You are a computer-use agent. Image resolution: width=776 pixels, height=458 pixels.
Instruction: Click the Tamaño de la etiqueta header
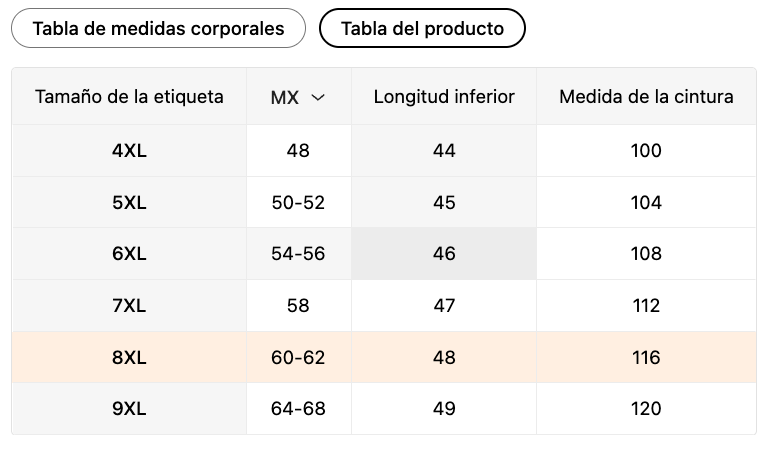pos(129,97)
